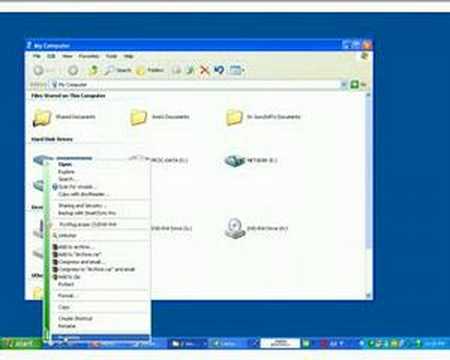Open the Help menu
The image size is (450, 360).
[128, 56]
